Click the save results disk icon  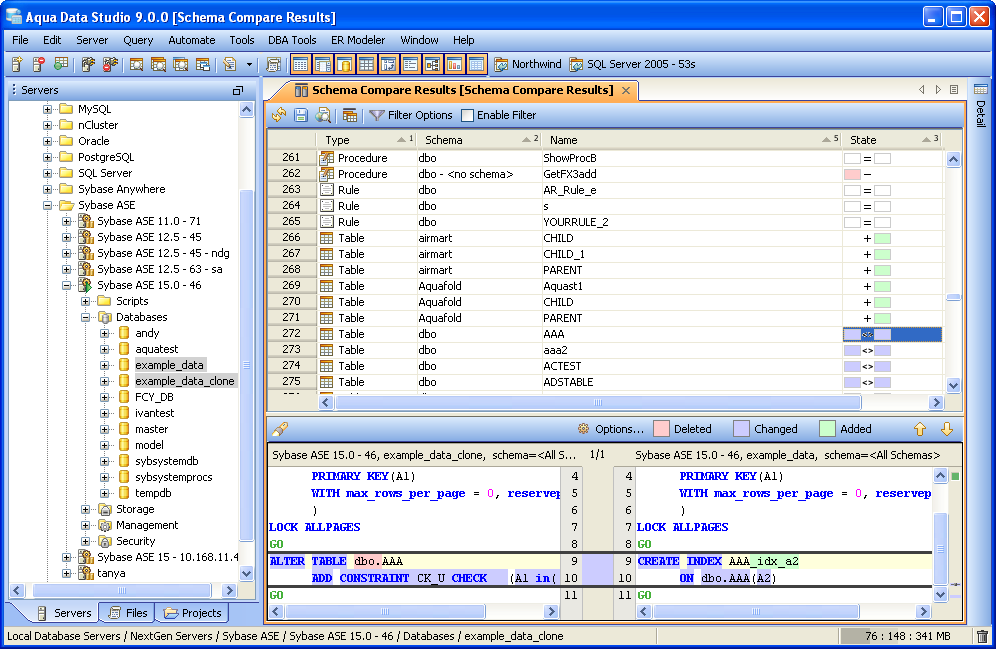tap(300, 116)
